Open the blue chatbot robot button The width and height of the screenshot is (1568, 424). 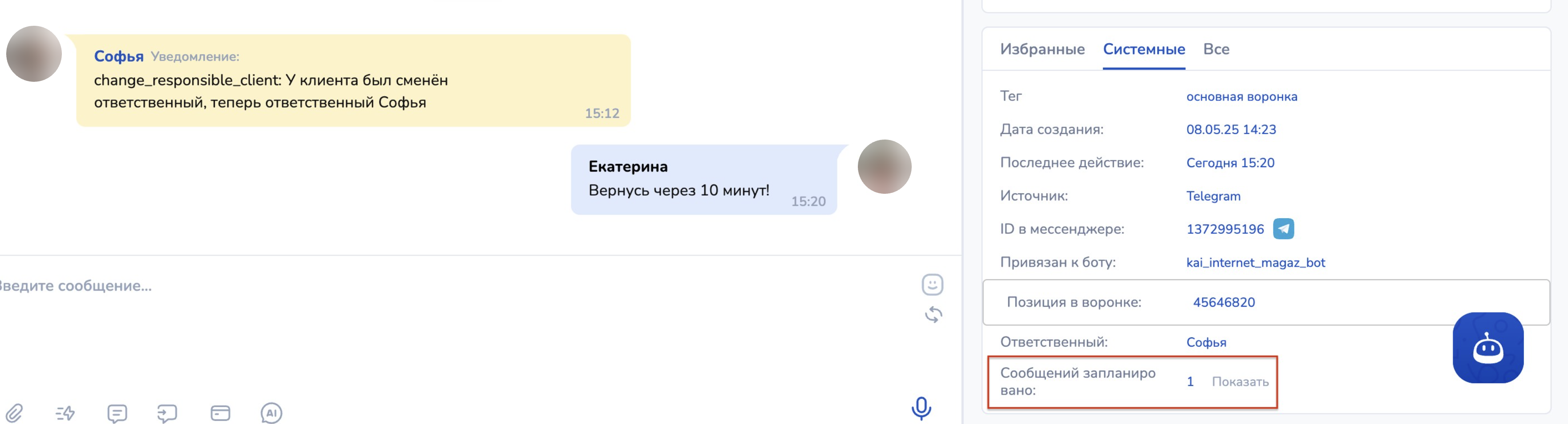point(1487,348)
